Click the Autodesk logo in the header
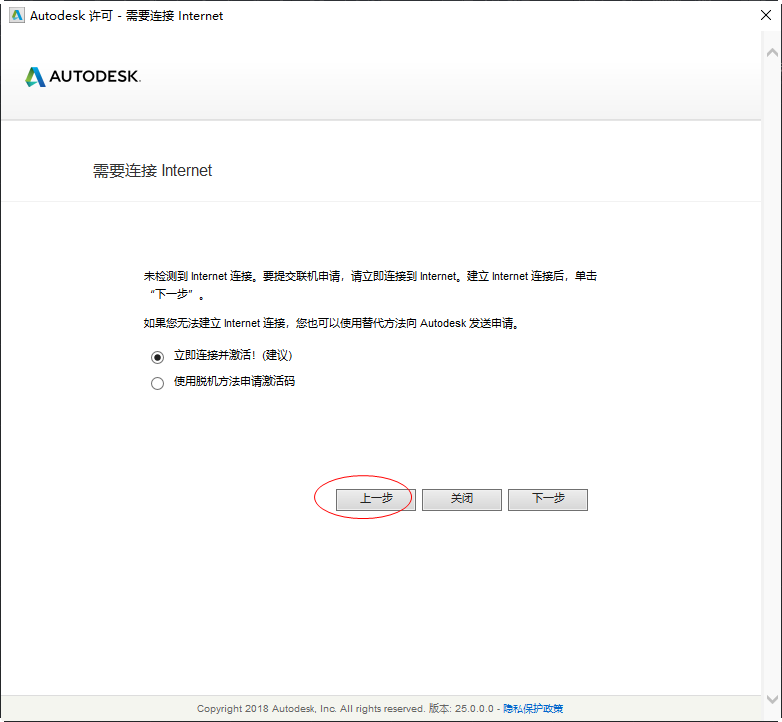This screenshot has height=722, width=782. tap(83, 77)
